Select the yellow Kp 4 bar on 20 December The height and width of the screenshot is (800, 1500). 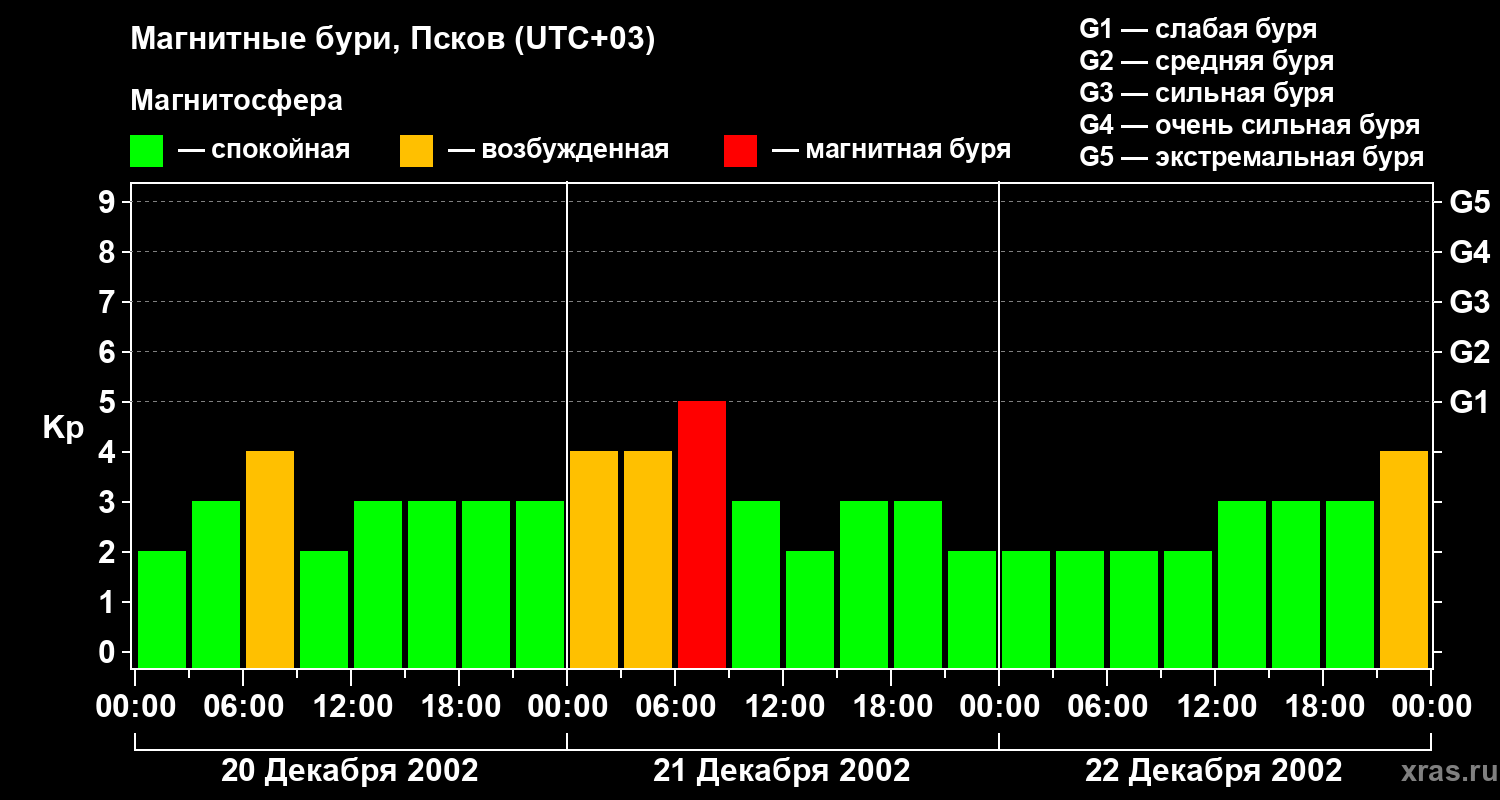tap(270, 559)
